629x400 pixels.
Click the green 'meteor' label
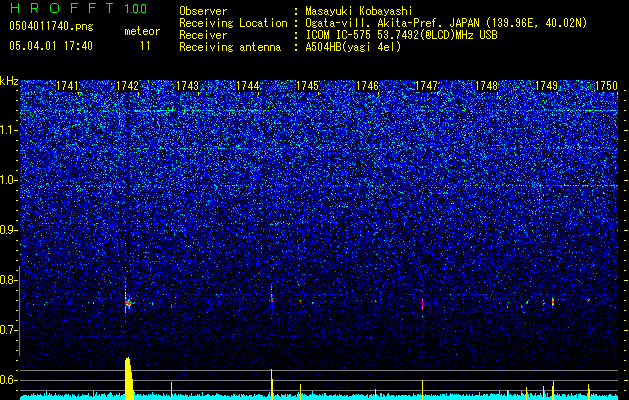point(142,31)
